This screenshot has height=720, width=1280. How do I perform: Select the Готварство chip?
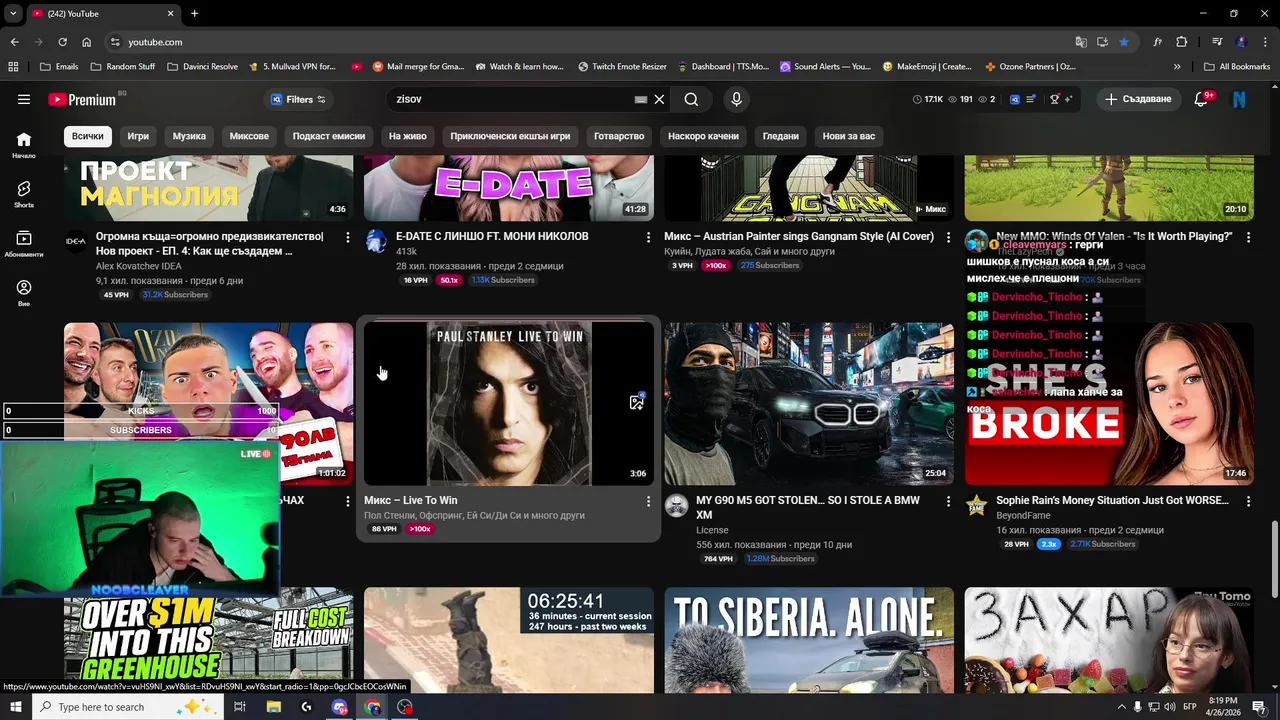(x=619, y=136)
